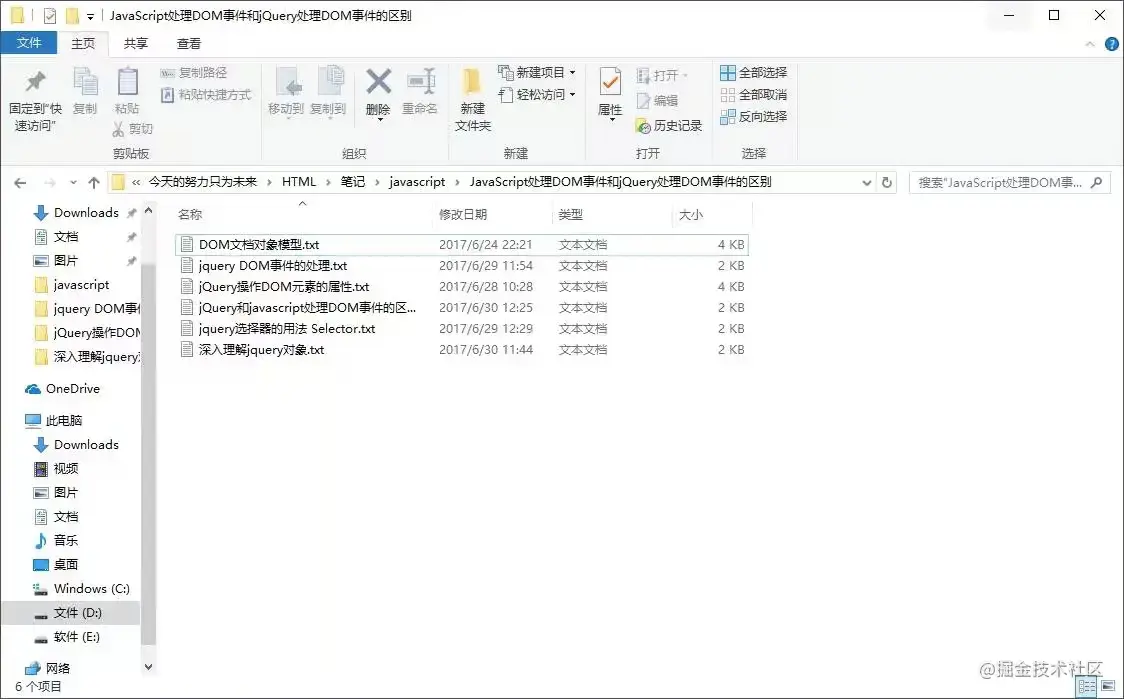The height and width of the screenshot is (699, 1124).
Task: Open pinned 图片 in Quick access
Action: click(x=66, y=261)
